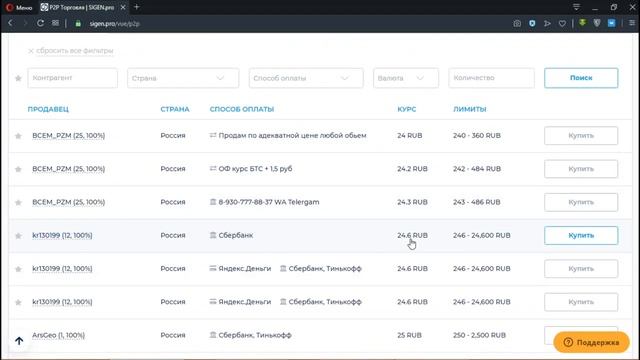
Task: Open a new browser tab
Action: (x=137, y=7)
